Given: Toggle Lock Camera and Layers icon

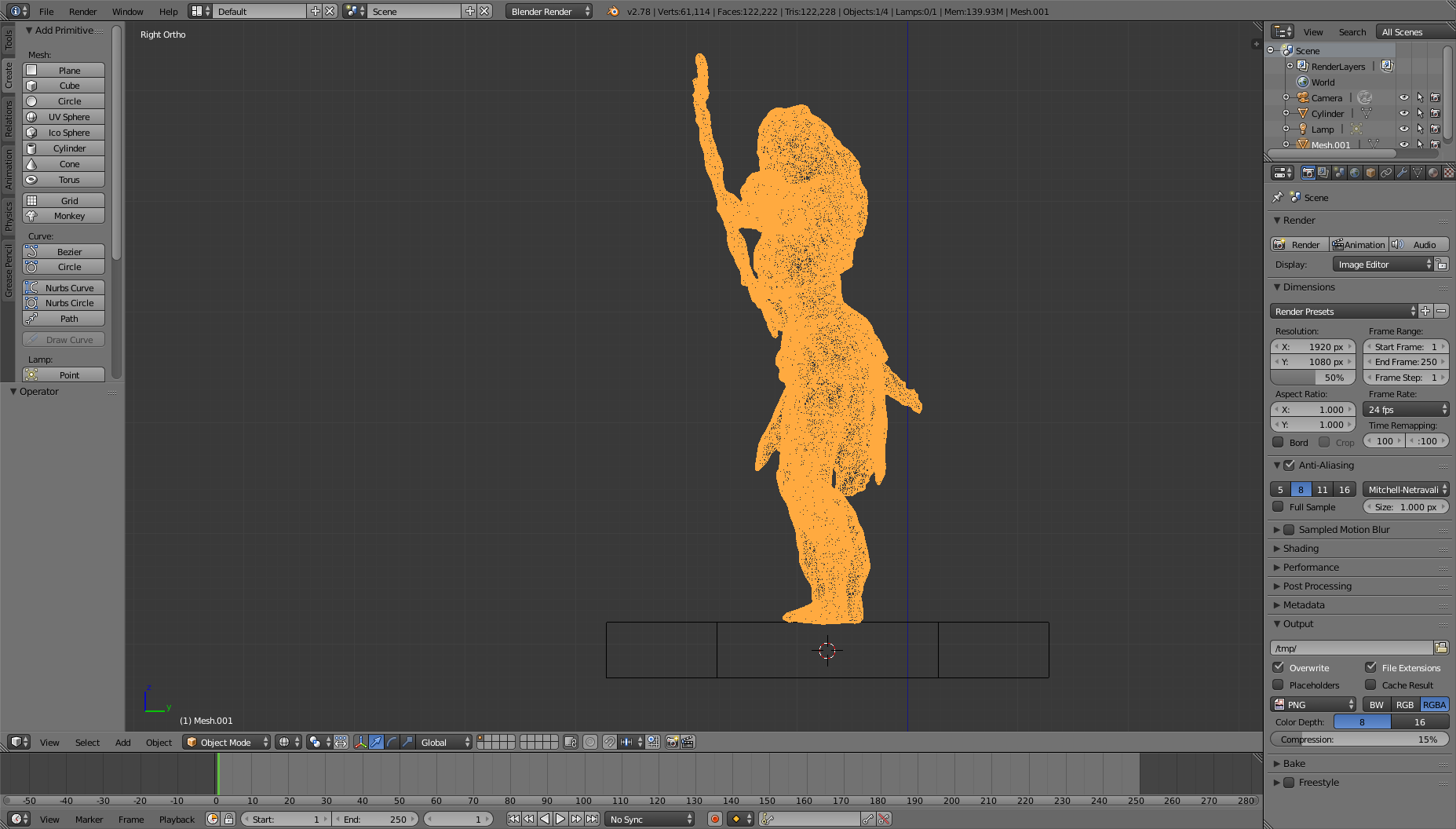Looking at the screenshot, I should (x=571, y=742).
